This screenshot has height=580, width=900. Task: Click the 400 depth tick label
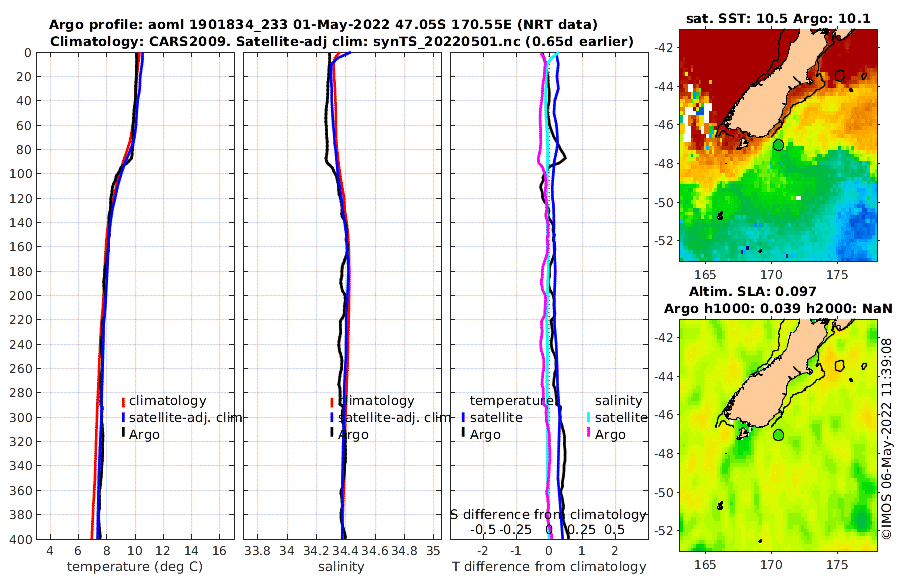pyautogui.click(x=21, y=540)
